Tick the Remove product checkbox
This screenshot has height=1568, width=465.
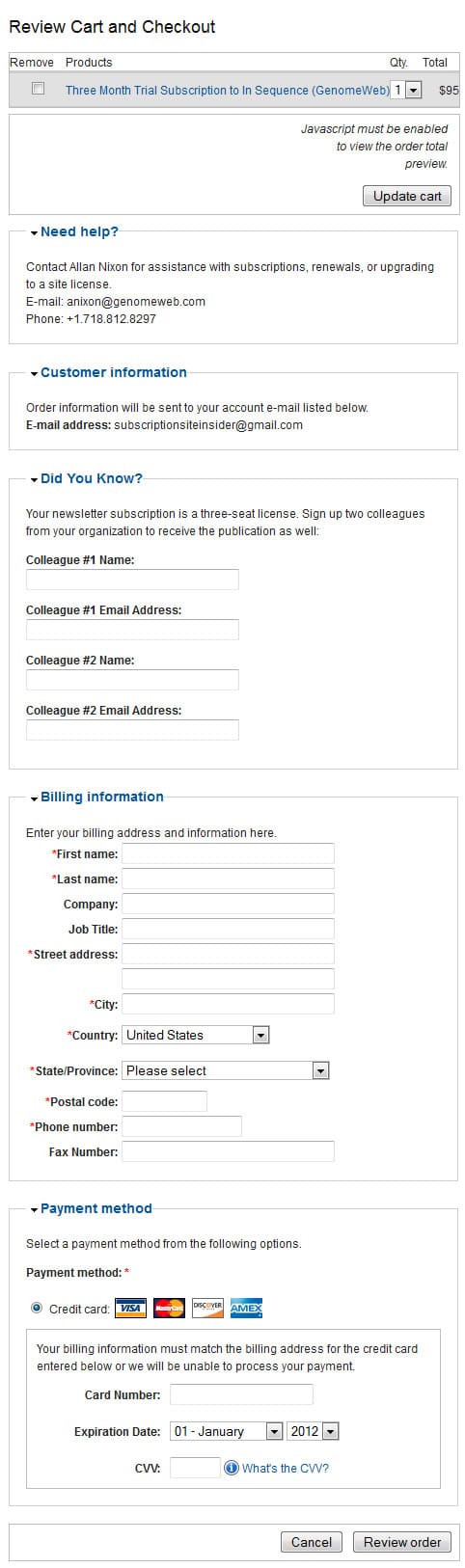coord(39,89)
